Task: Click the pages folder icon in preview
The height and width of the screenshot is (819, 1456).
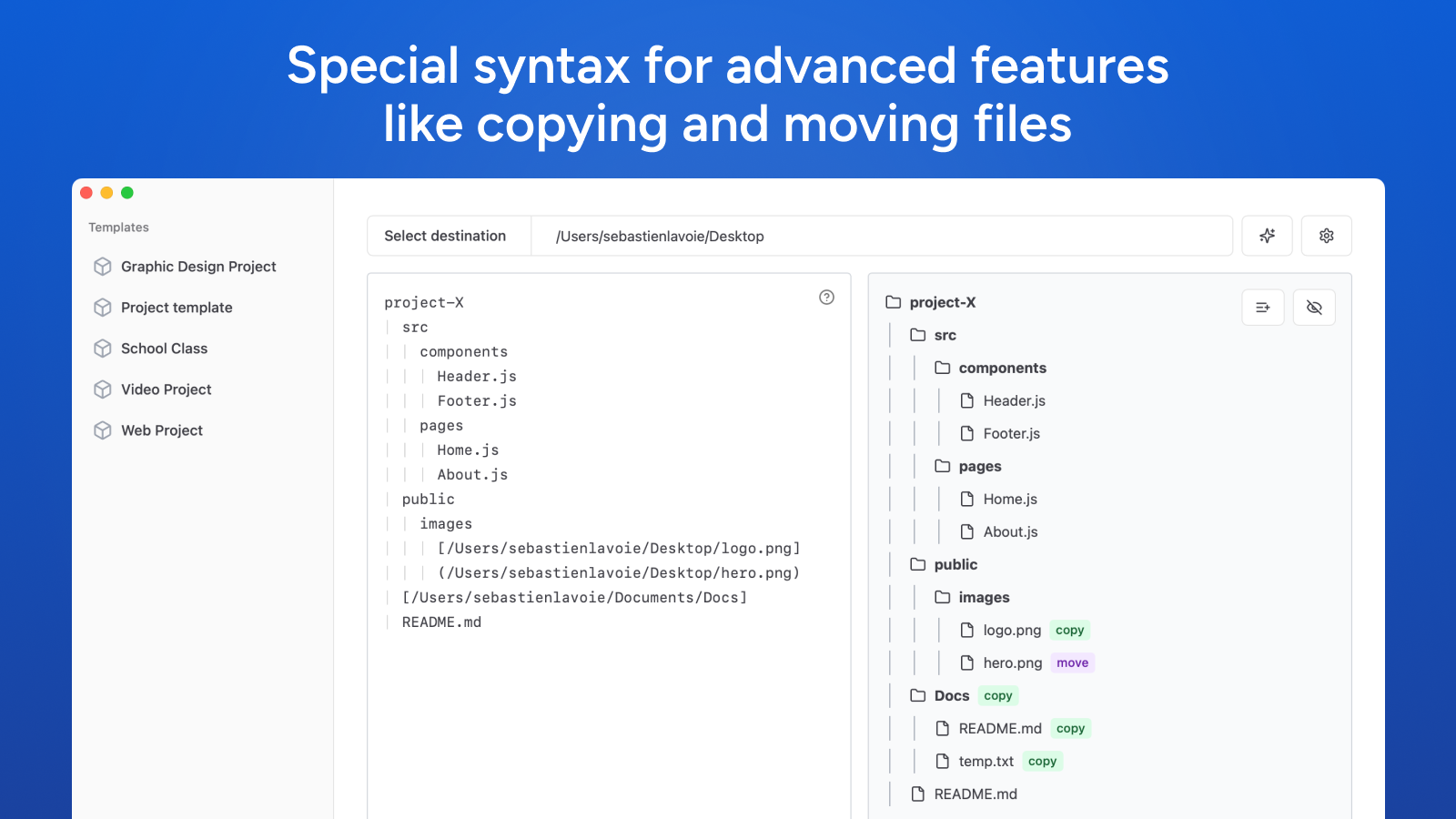Action: [x=943, y=466]
